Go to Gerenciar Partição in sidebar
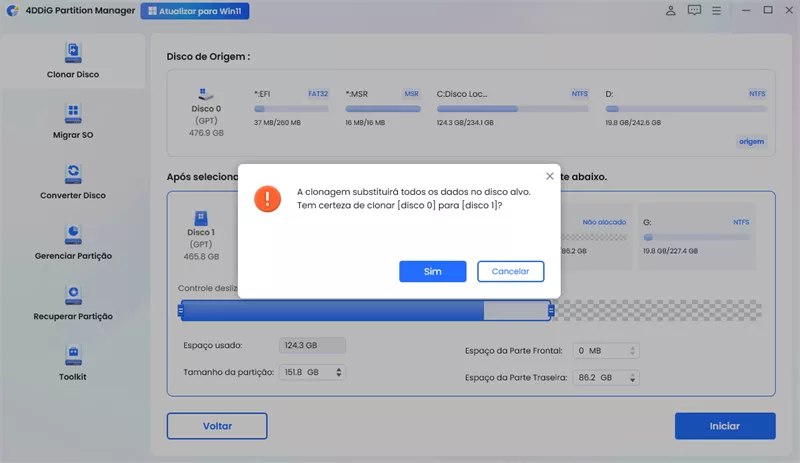800x463 pixels. [73, 241]
